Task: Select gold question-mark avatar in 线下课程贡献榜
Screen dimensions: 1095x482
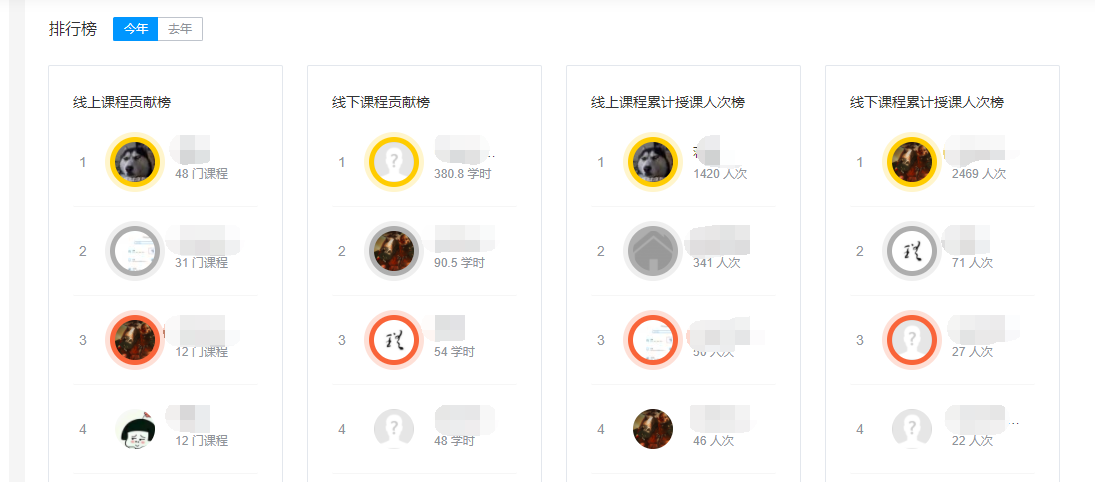Action: pyautogui.click(x=394, y=162)
